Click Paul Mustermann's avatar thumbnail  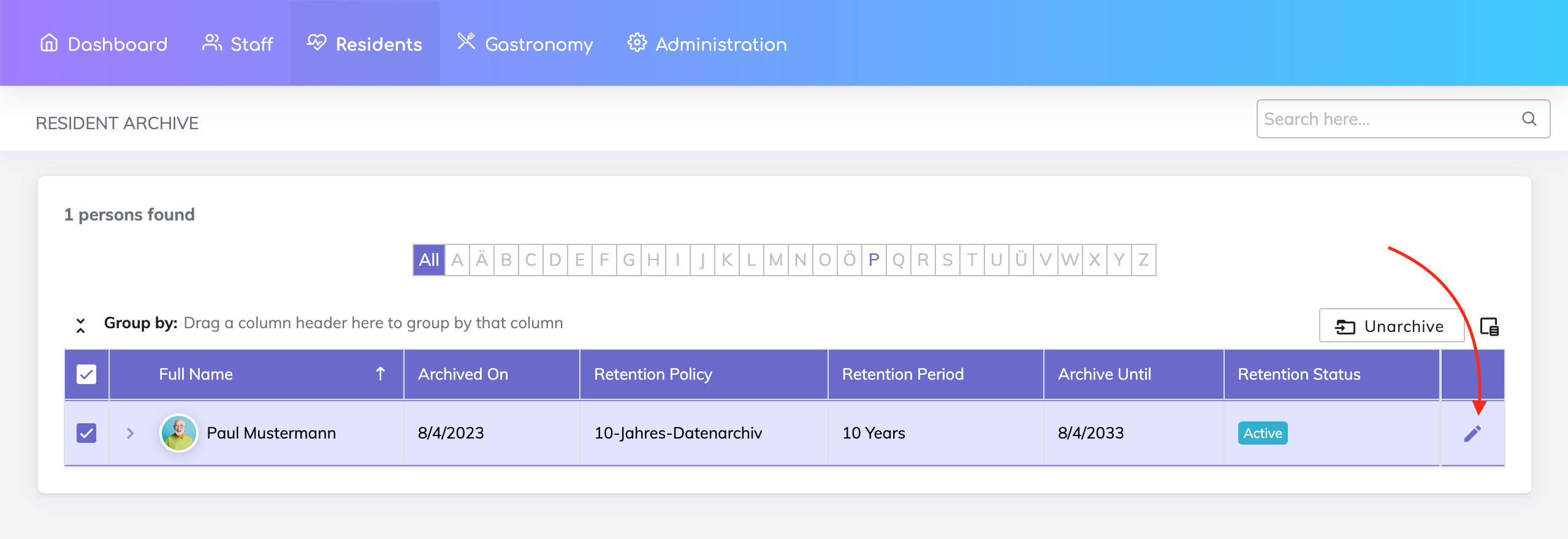[178, 433]
